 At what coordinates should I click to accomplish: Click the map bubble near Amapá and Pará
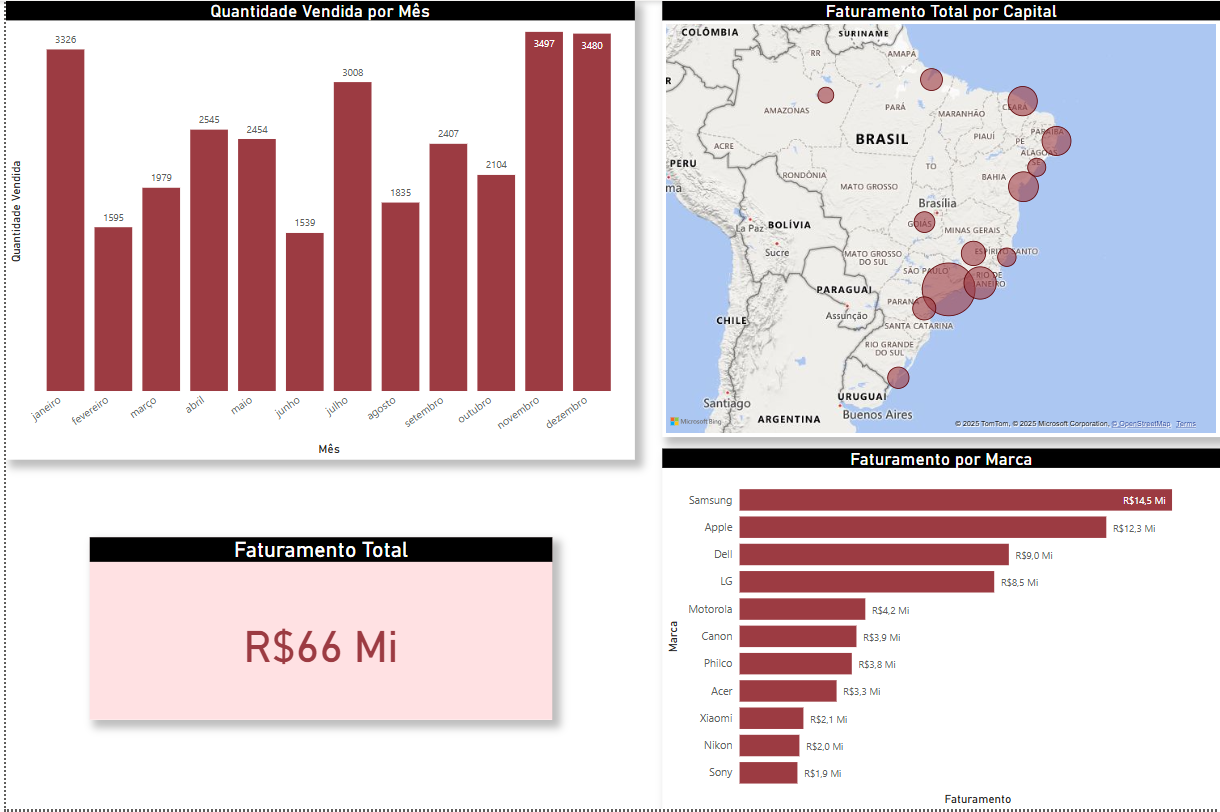[x=932, y=80]
